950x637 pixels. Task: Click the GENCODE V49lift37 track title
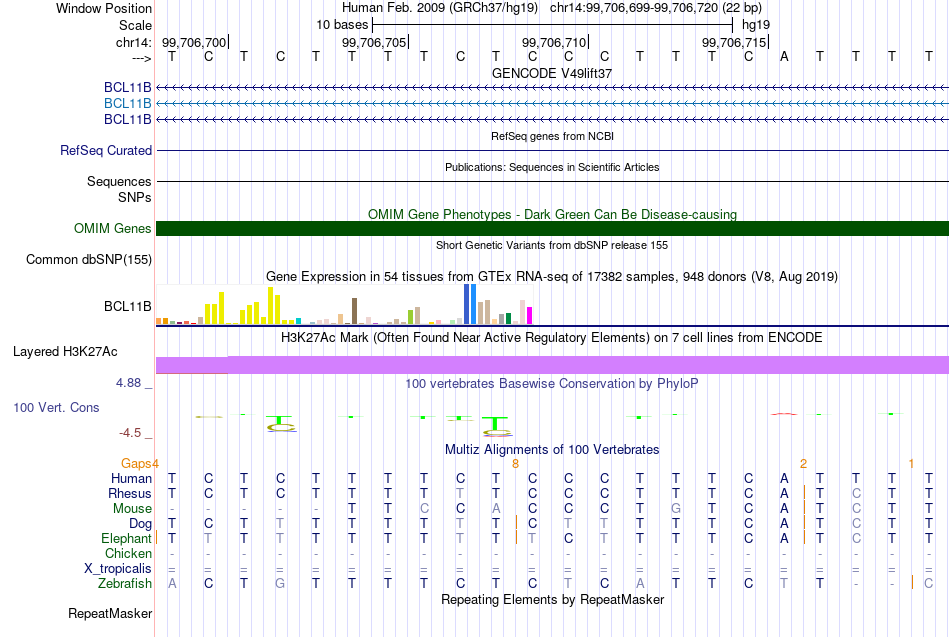(552, 73)
